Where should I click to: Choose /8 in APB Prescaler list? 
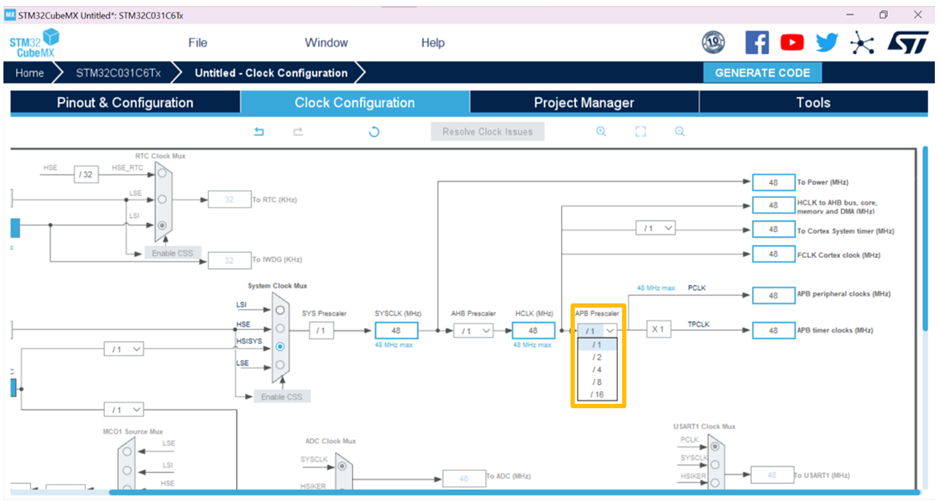point(597,382)
